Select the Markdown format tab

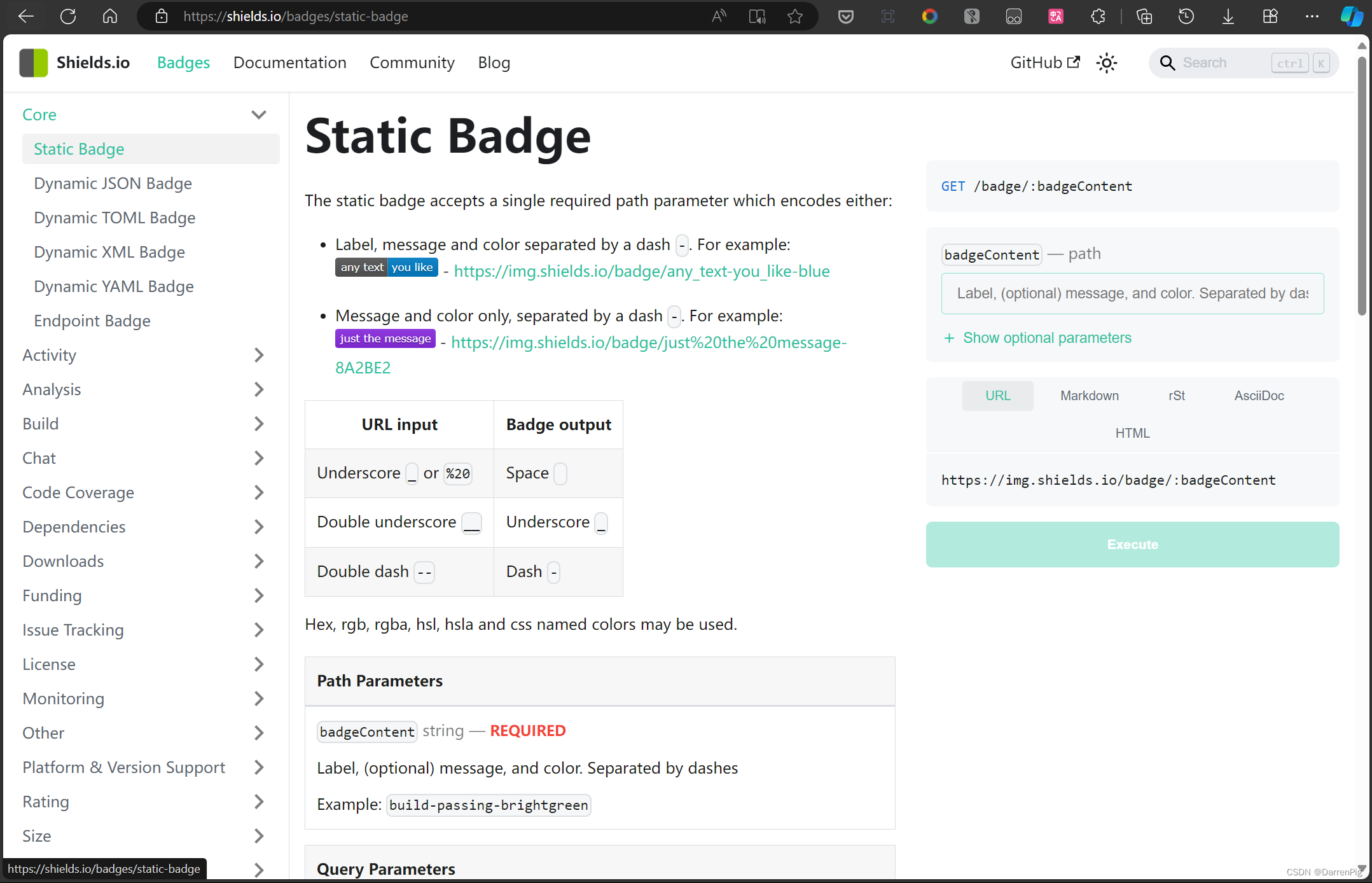point(1090,396)
